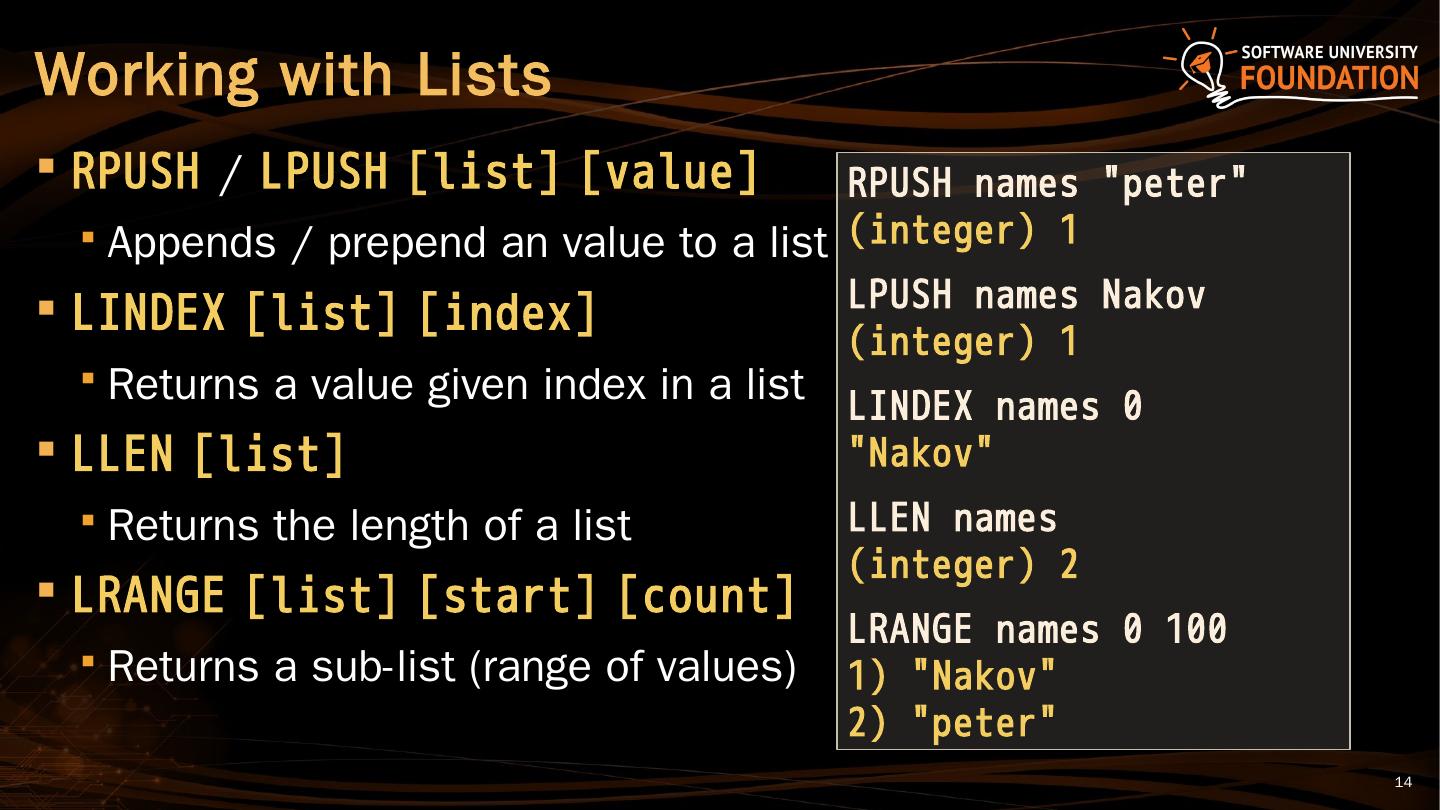Click the code line 'RPUSH names "peter"'
The width and height of the screenshot is (1440, 810).
1047,184
